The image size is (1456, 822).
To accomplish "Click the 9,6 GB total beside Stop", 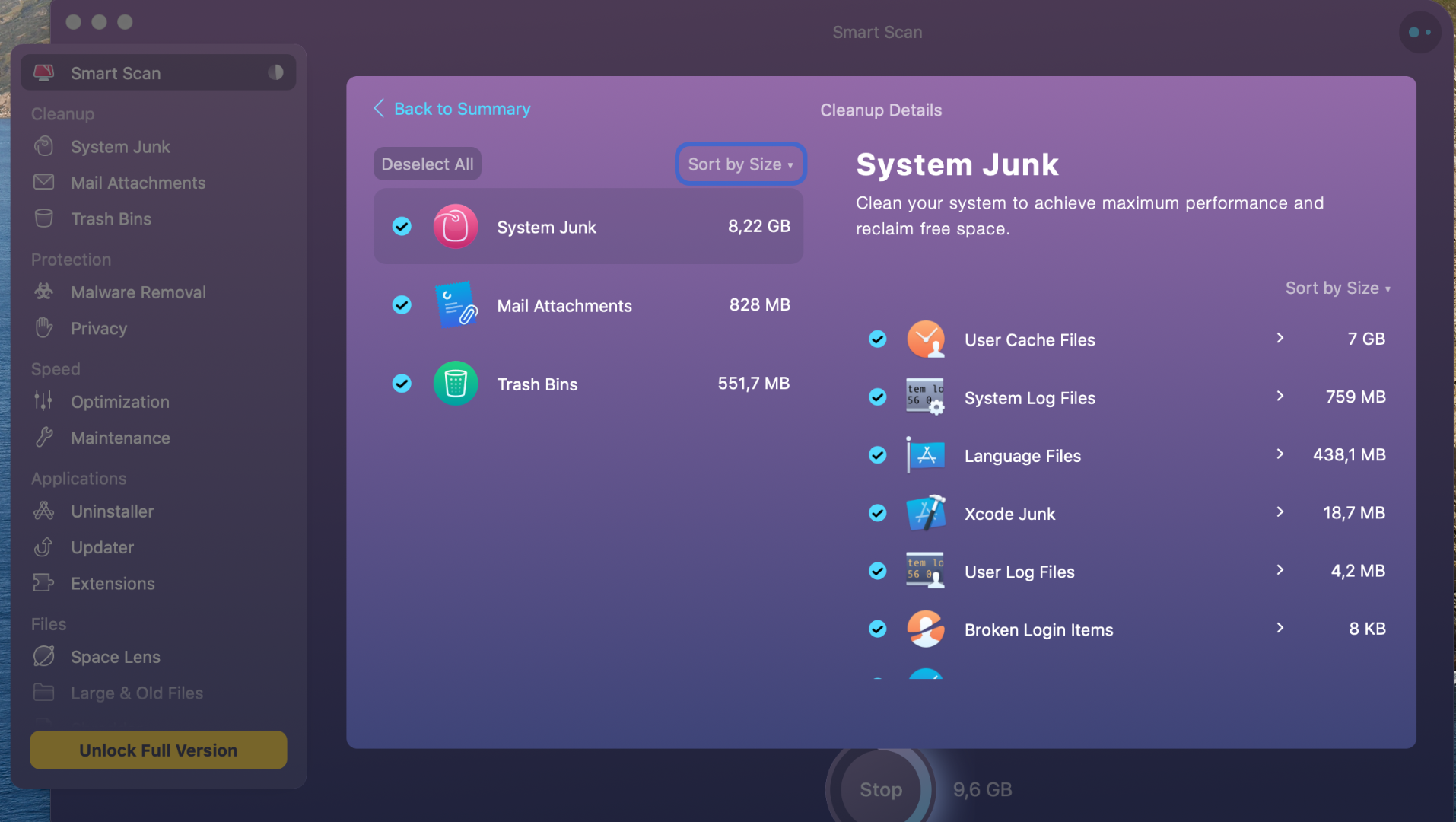I will pos(983,789).
